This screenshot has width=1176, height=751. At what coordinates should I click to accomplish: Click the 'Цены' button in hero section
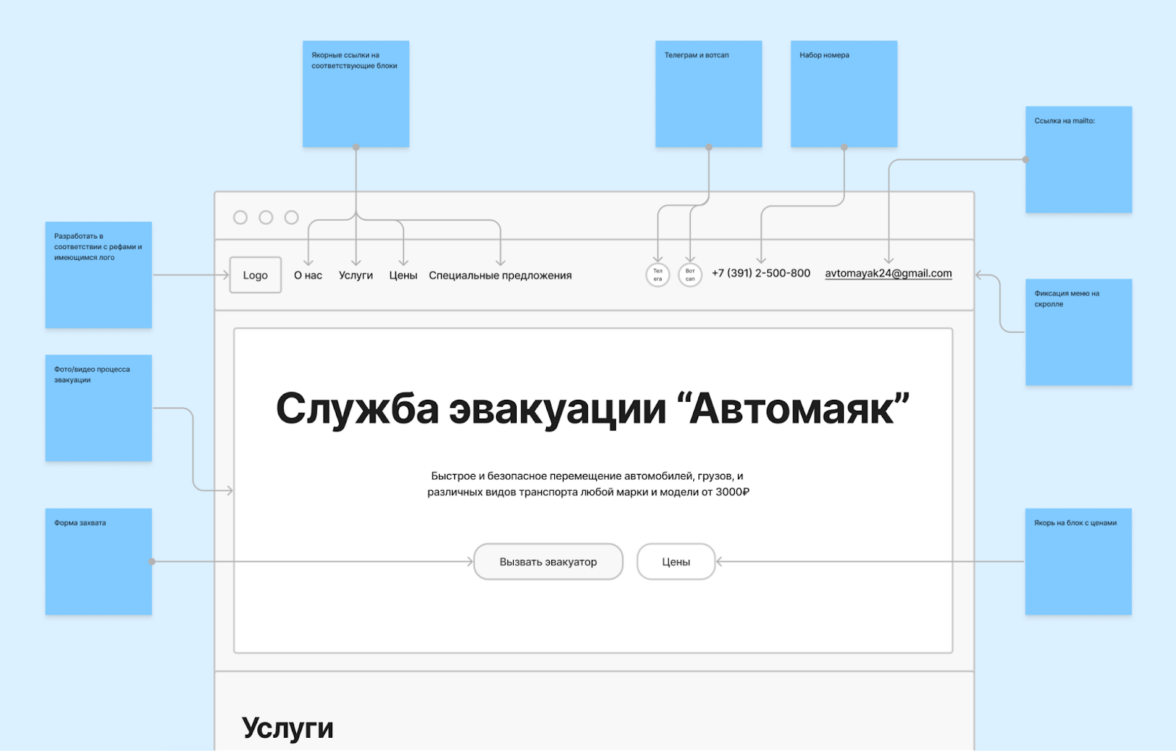click(x=676, y=561)
